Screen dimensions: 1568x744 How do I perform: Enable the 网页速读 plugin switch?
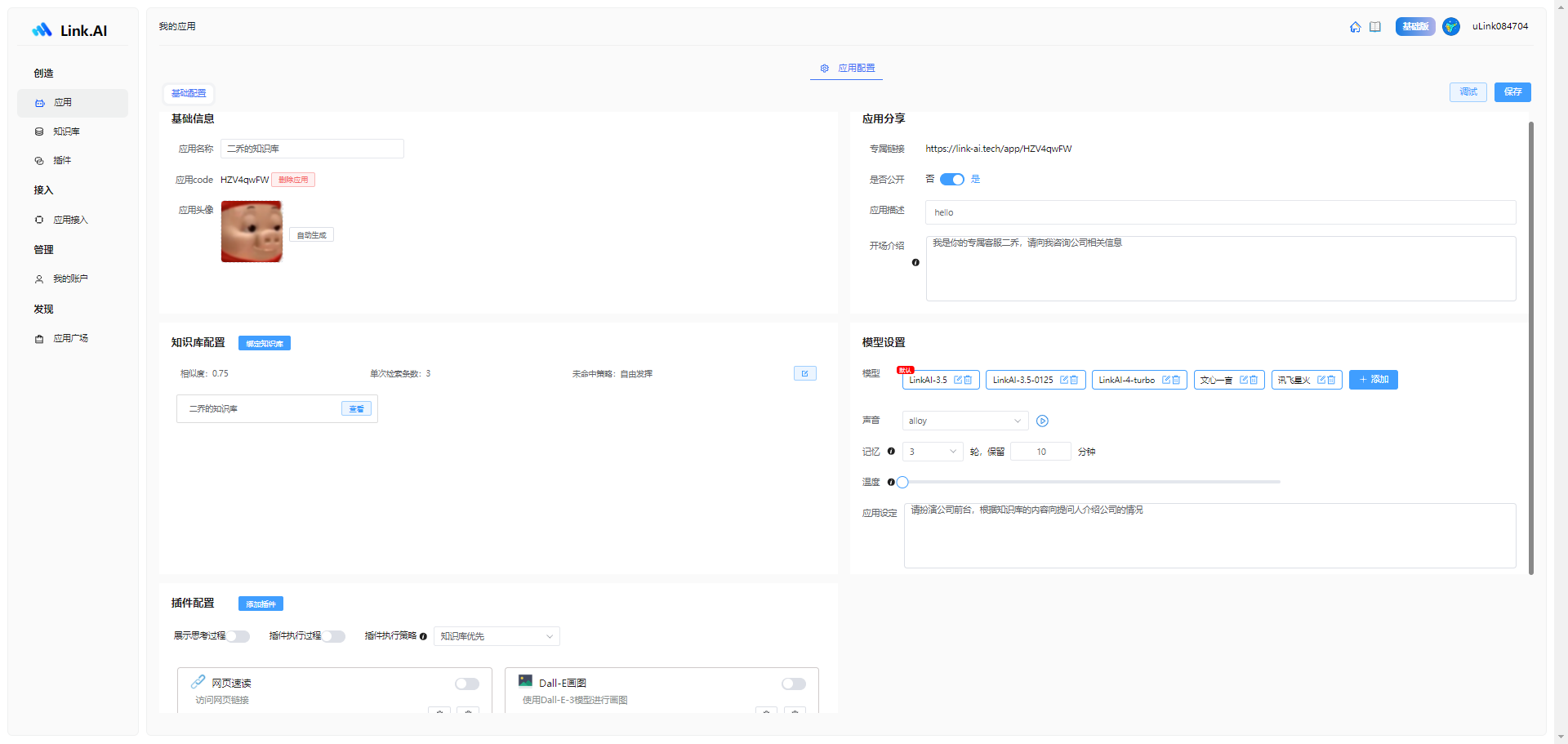(x=466, y=684)
